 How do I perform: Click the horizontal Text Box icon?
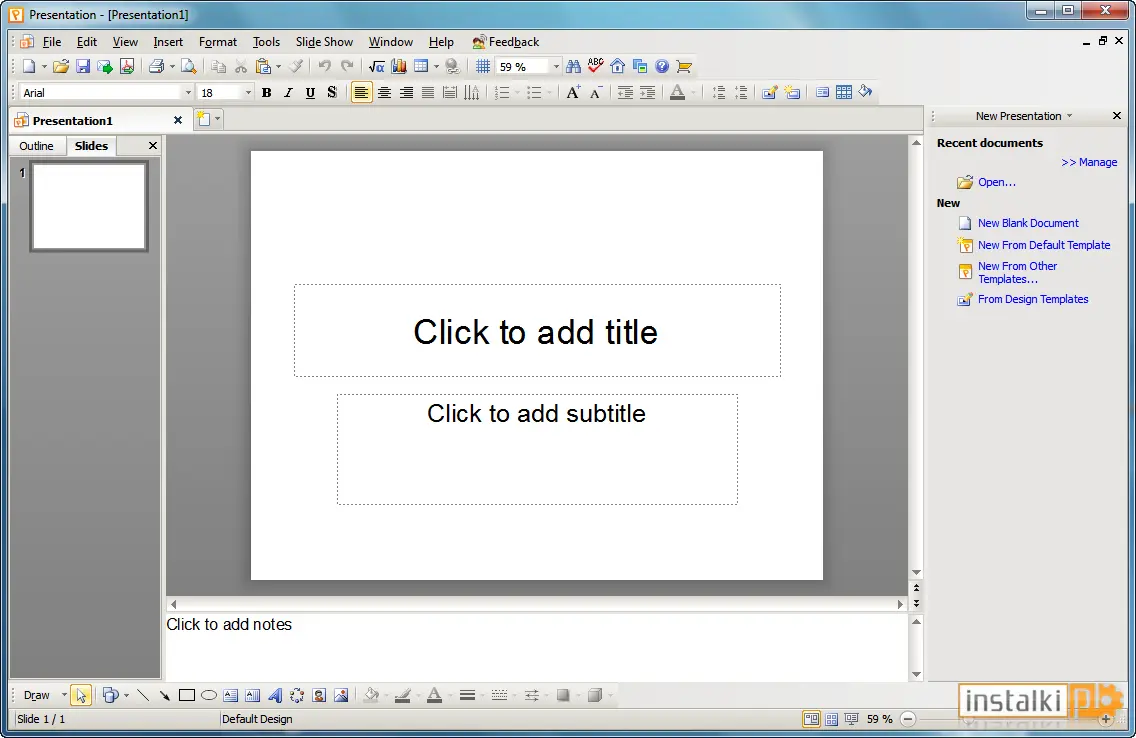pyautogui.click(x=230, y=695)
